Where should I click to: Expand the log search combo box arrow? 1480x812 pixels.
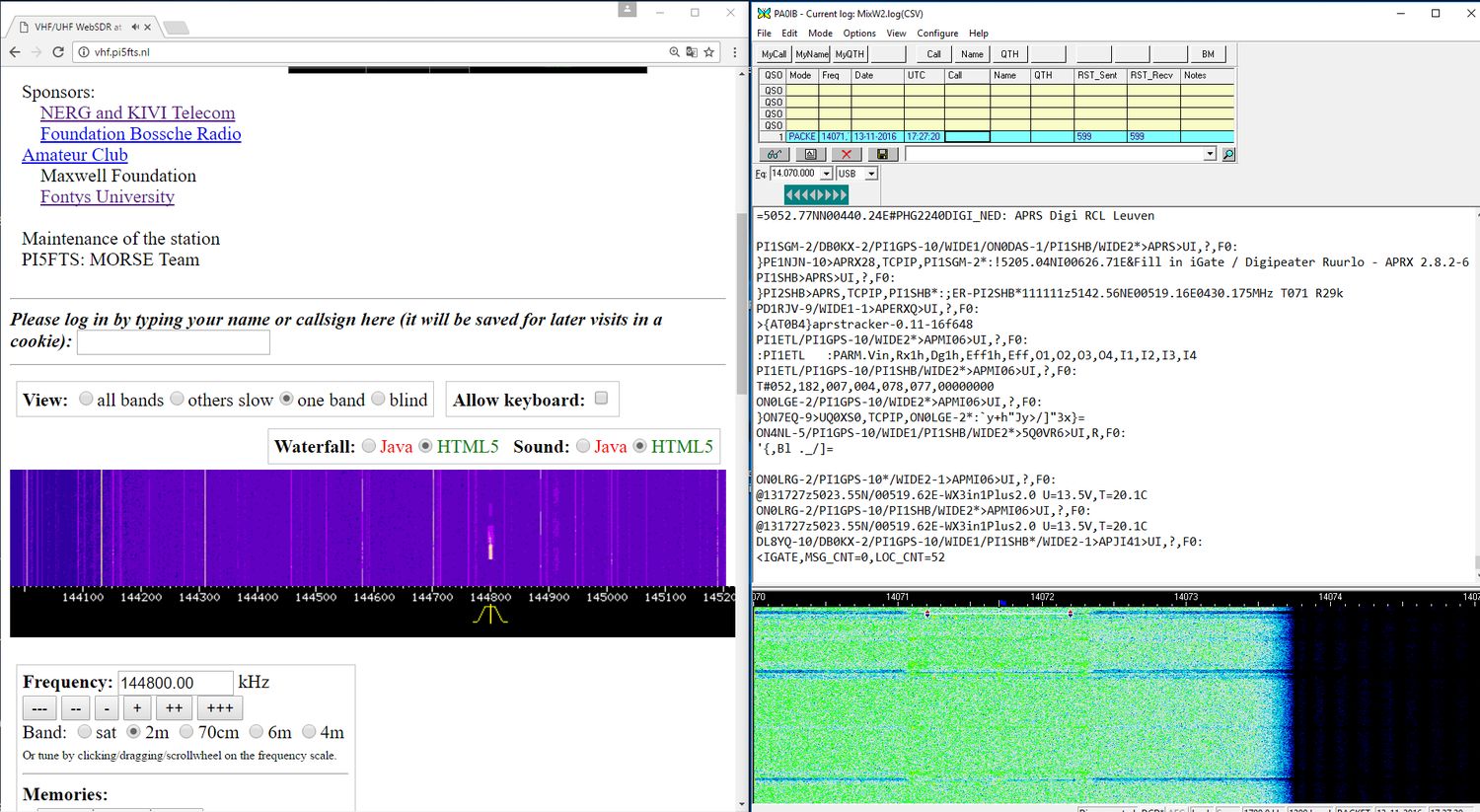[x=1210, y=155]
